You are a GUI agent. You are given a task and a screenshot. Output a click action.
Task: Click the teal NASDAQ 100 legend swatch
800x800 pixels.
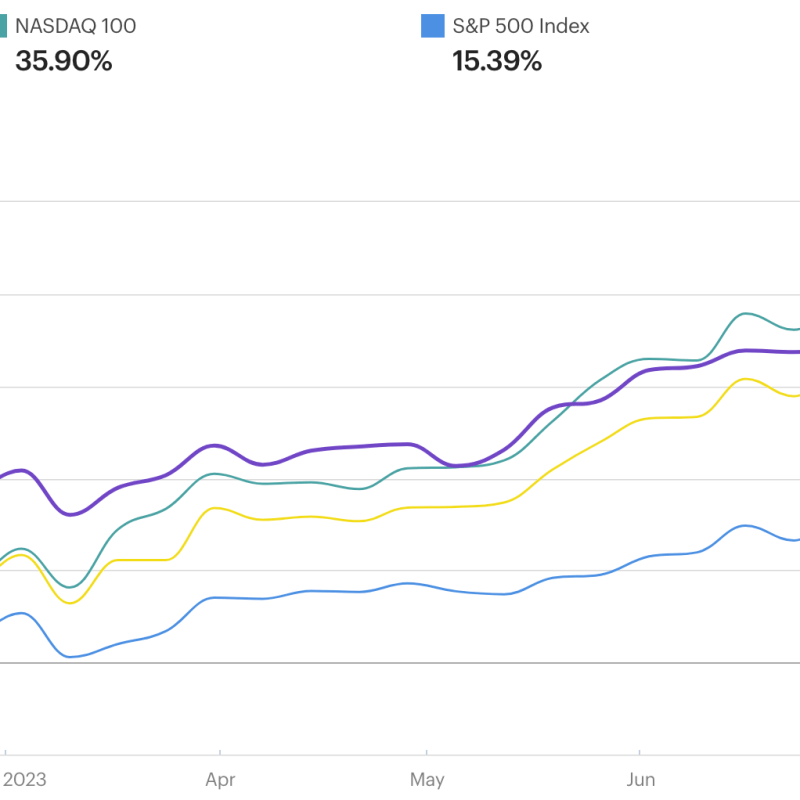[x=3, y=26]
